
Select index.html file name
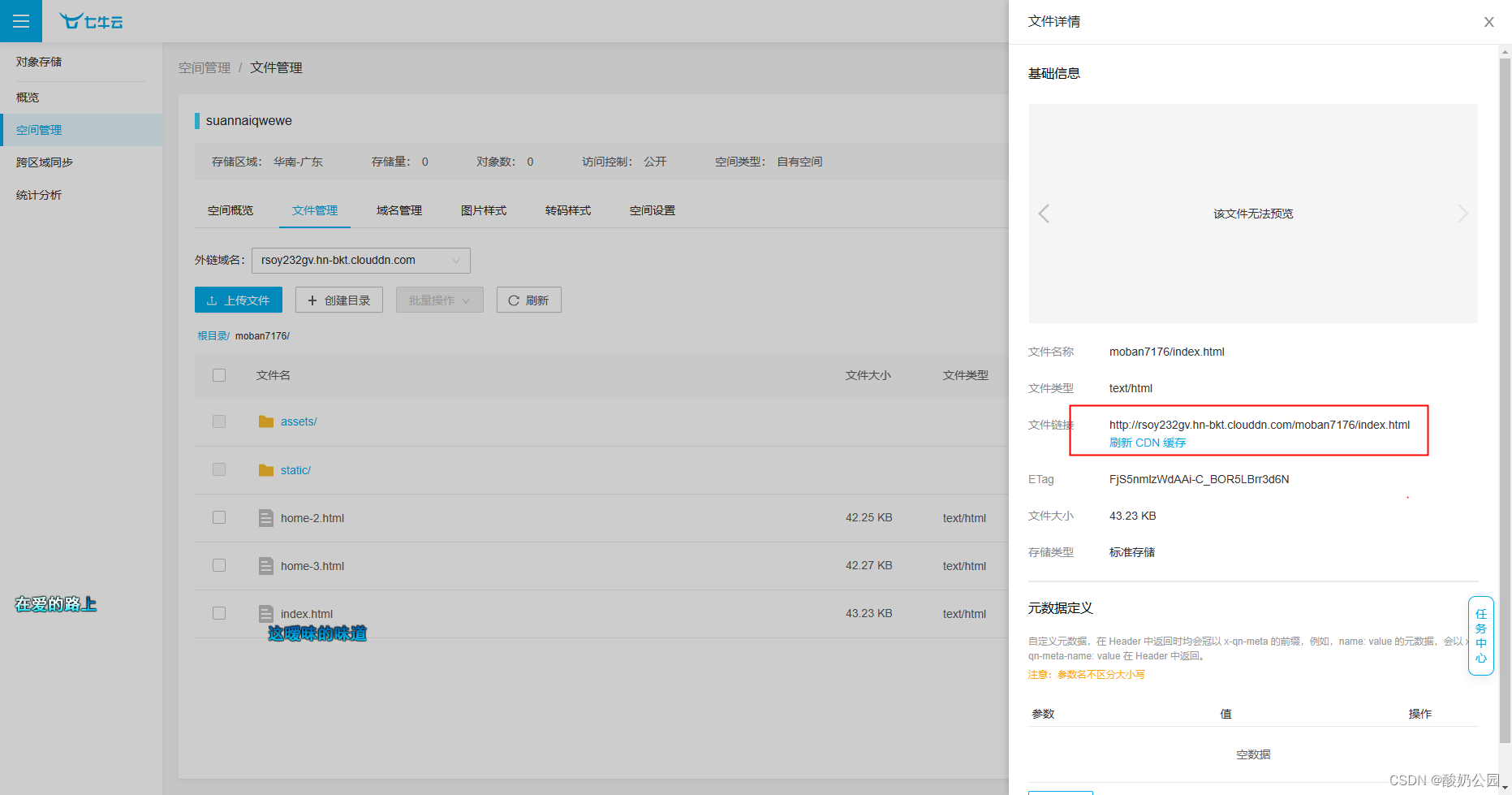(307, 614)
